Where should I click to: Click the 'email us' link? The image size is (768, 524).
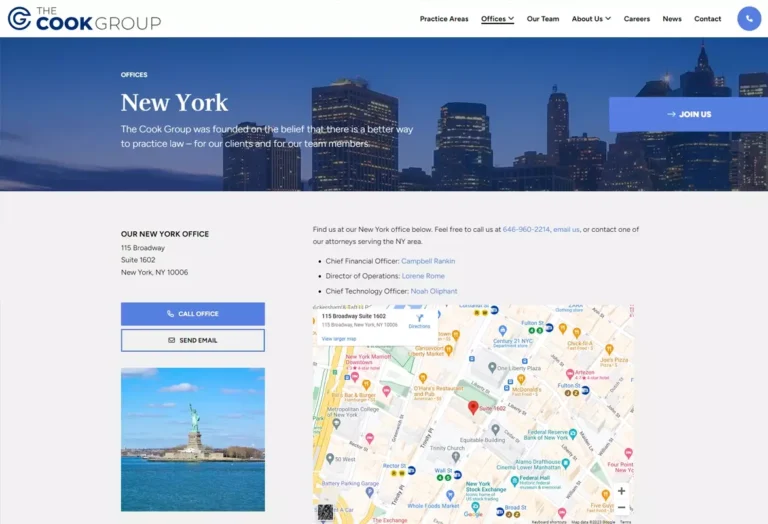pyautogui.click(x=566, y=229)
